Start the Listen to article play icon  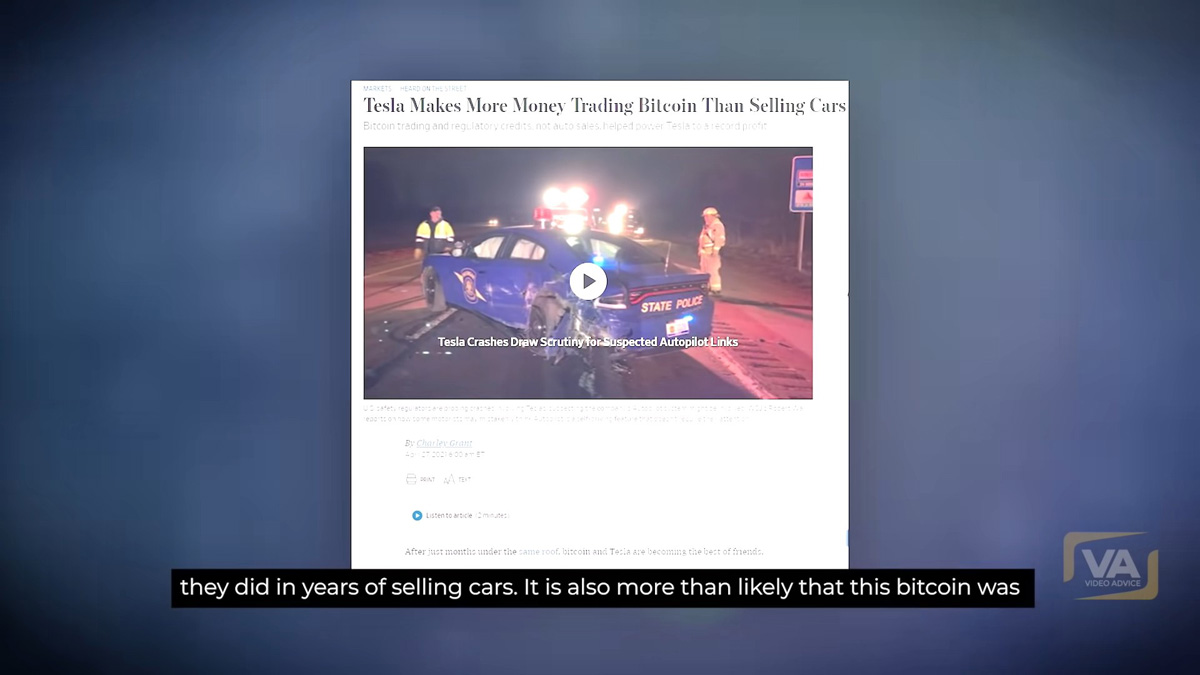pyautogui.click(x=417, y=516)
